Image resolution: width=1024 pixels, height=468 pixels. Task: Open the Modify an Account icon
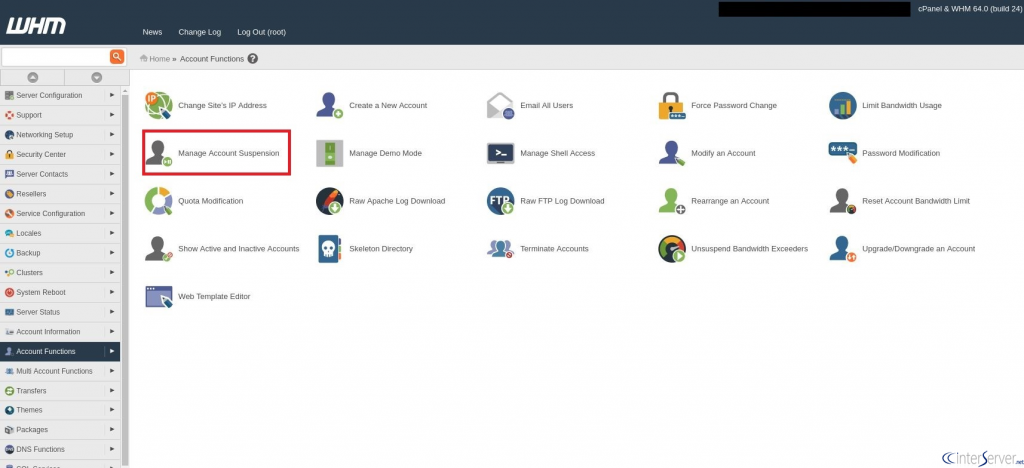tap(671, 153)
